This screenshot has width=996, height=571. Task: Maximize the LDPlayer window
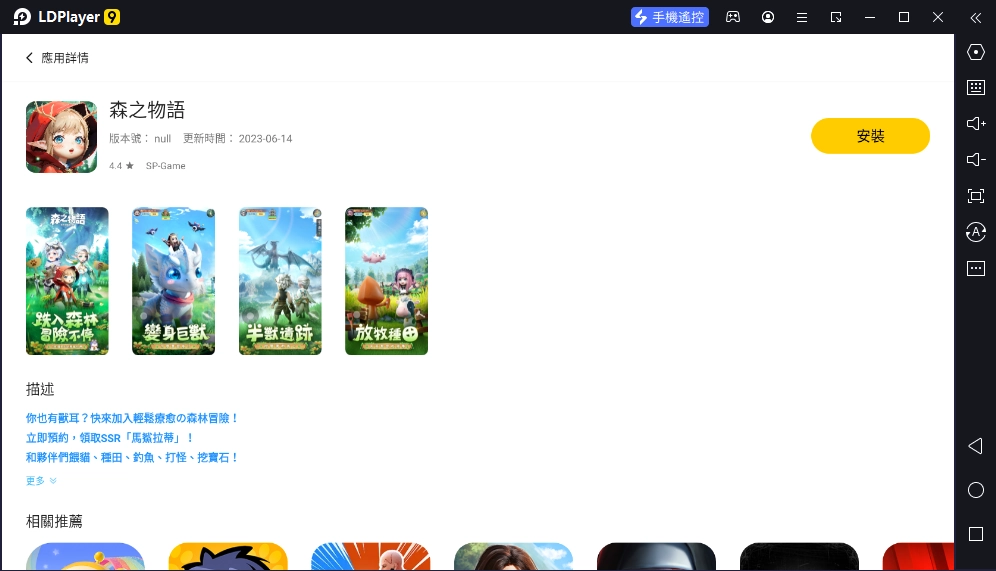pos(904,17)
